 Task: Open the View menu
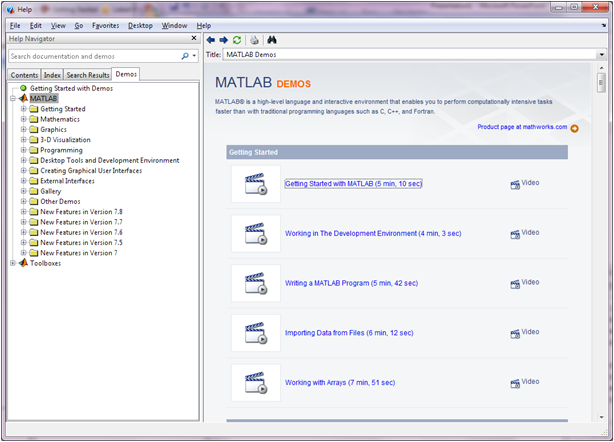pyautogui.click(x=58, y=25)
